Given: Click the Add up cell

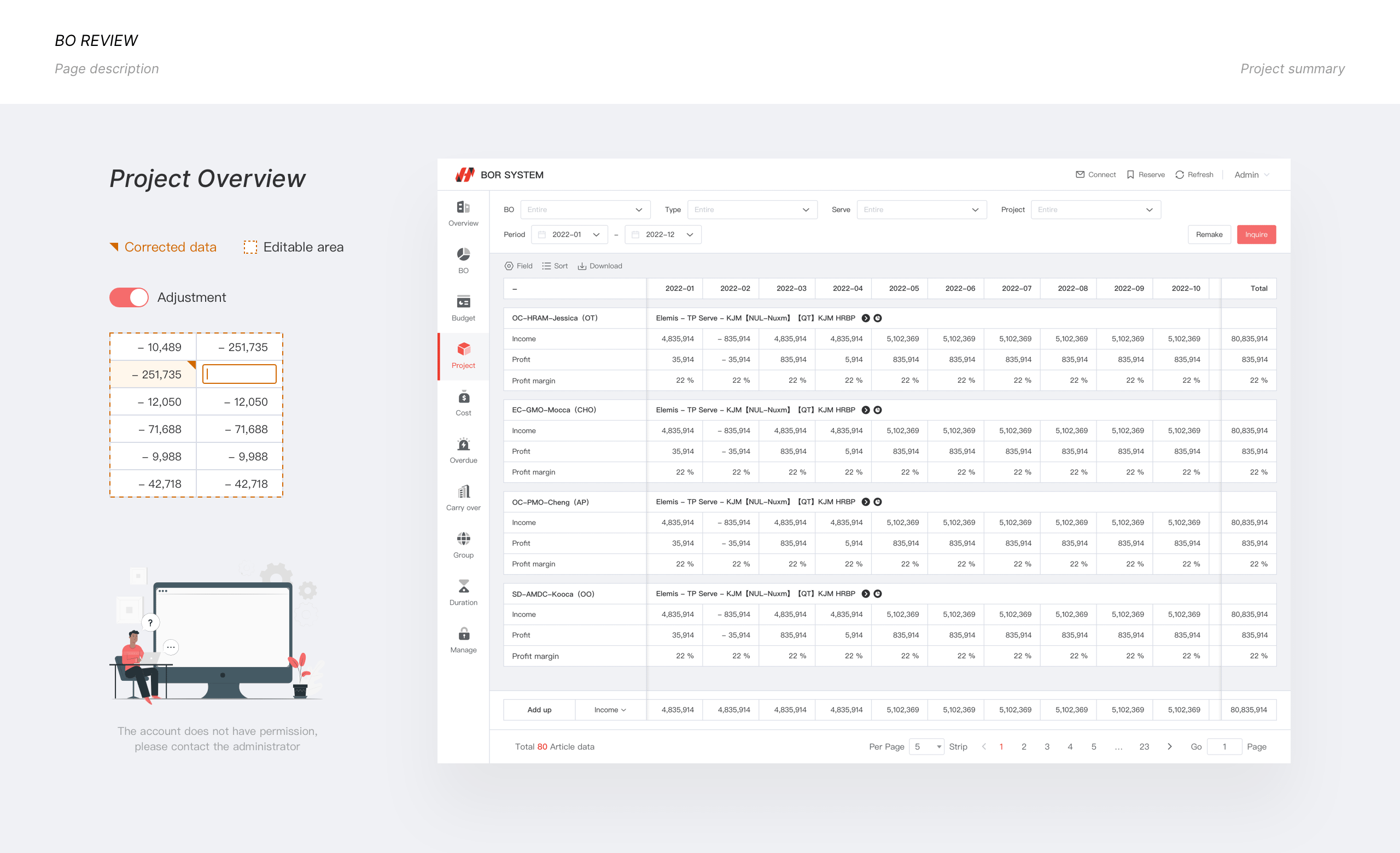Looking at the screenshot, I should pyautogui.click(x=539, y=709).
